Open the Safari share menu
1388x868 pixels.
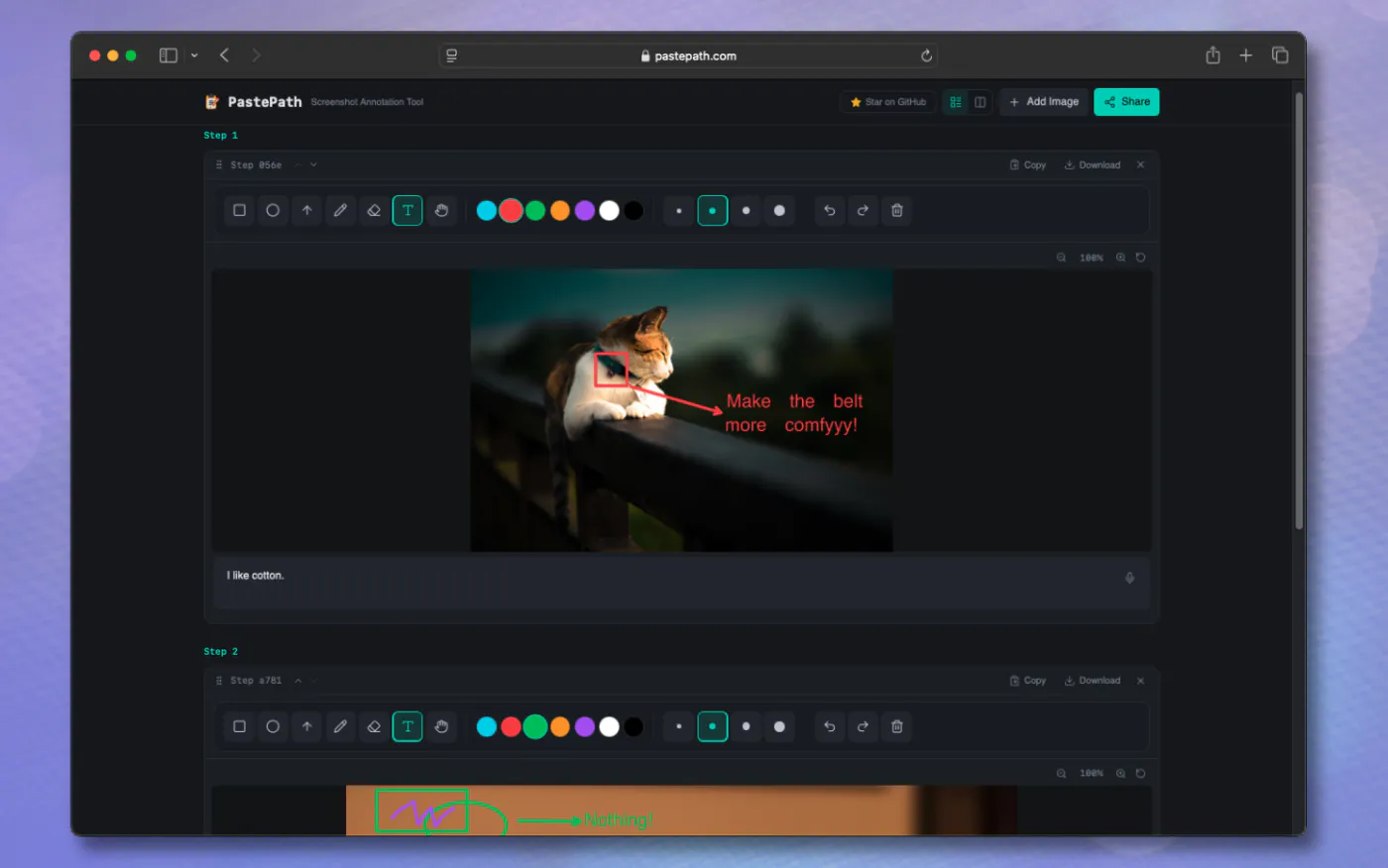pos(1213,55)
